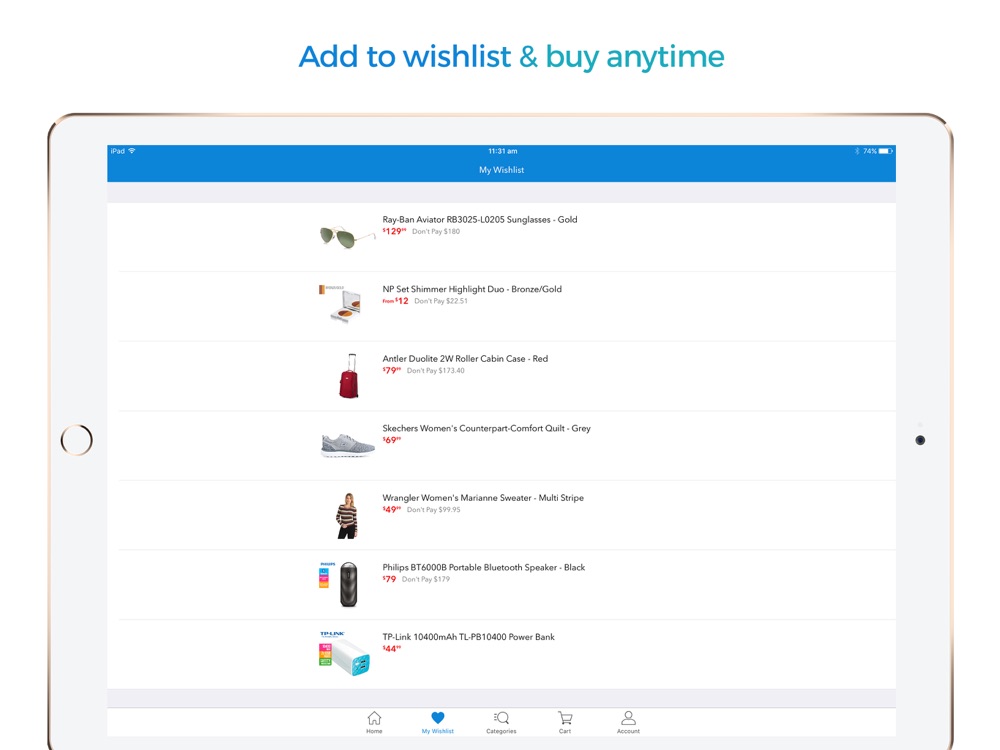Click the $79 Antler cabin case price
Viewport: 1000px width, 750px height.
pyautogui.click(x=392, y=371)
